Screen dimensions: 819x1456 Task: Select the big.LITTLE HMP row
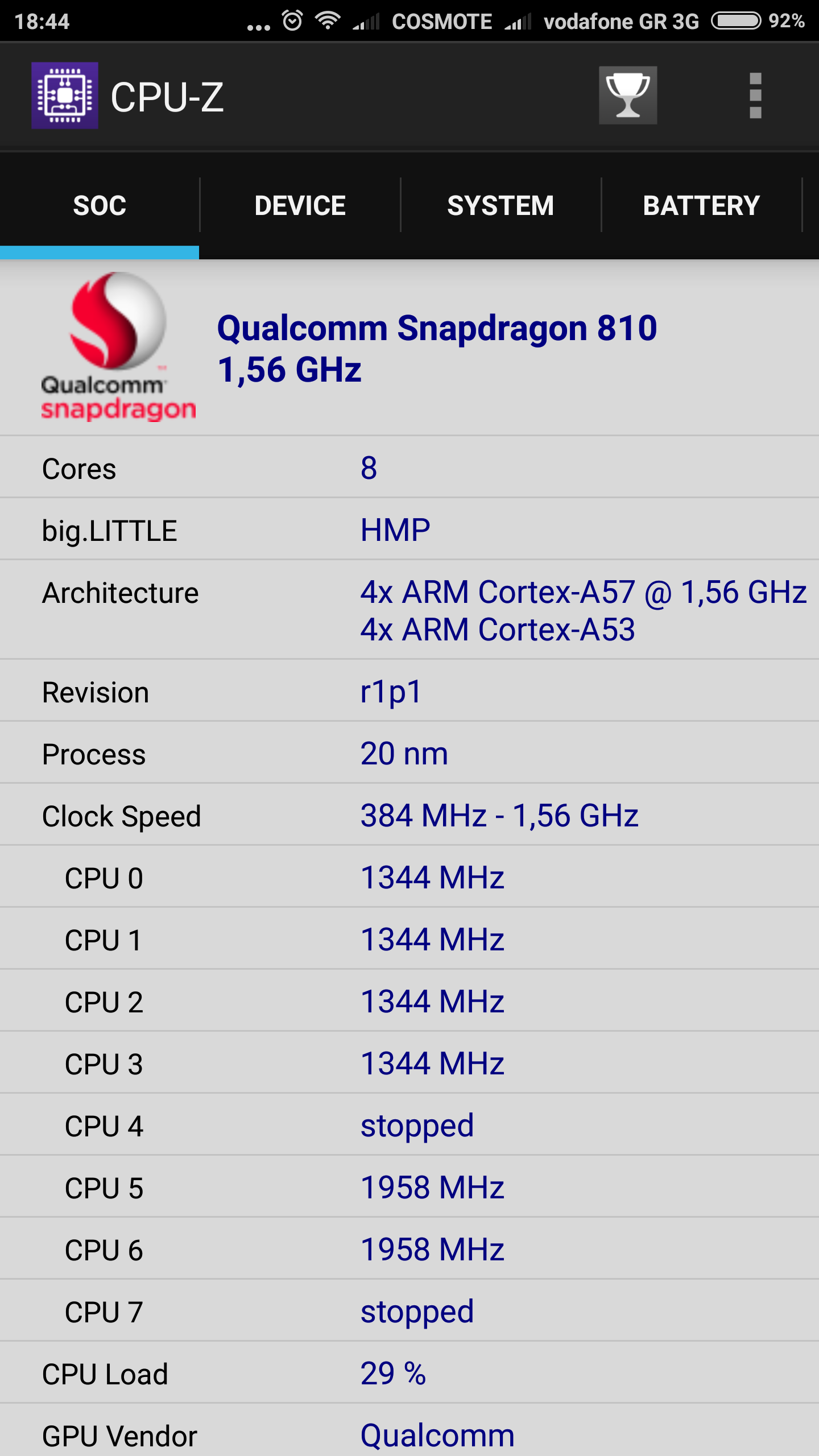[x=409, y=530]
